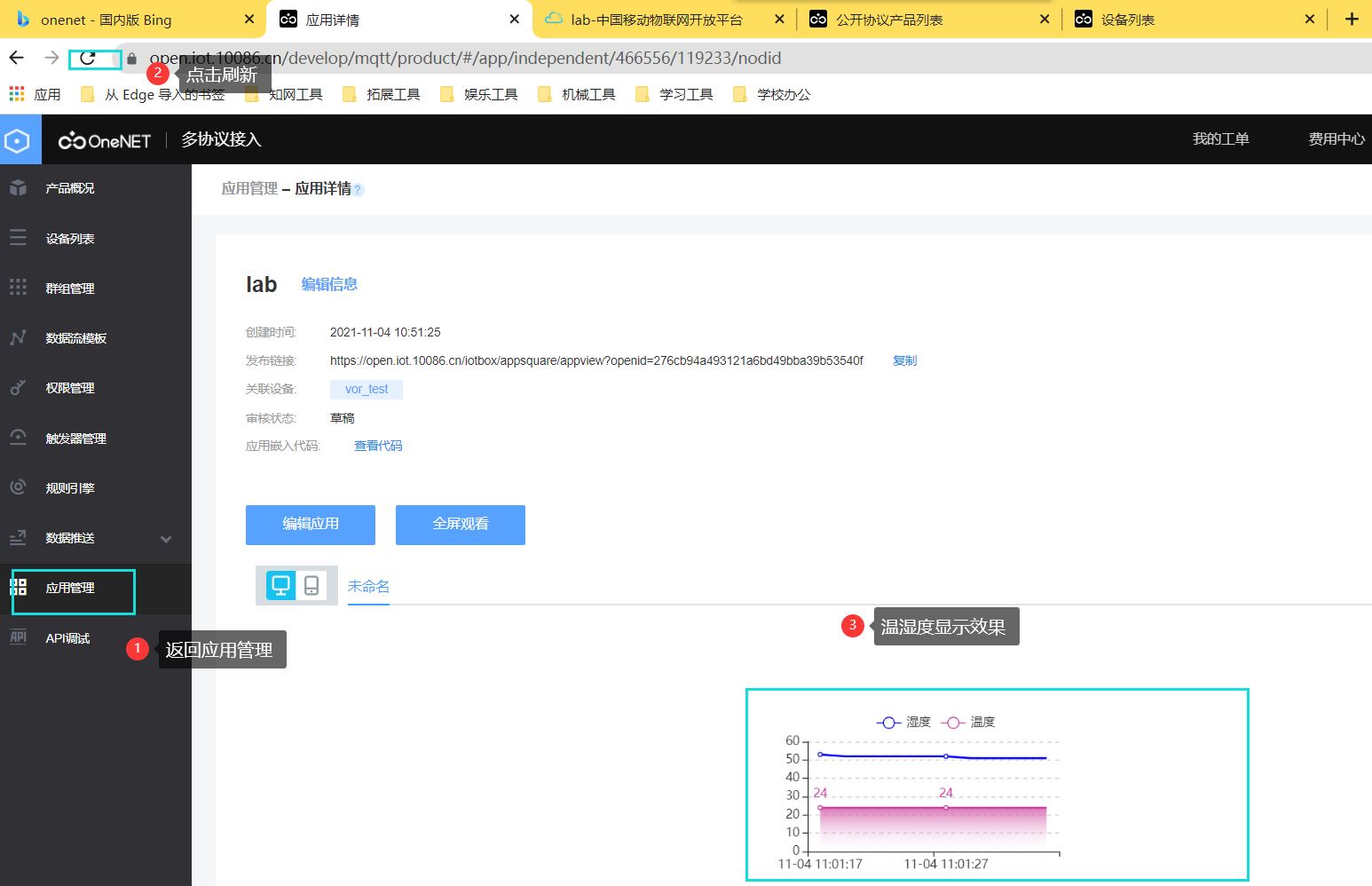Select the 未命名 page tab
This screenshot has width=1372, height=886.
(x=368, y=586)
